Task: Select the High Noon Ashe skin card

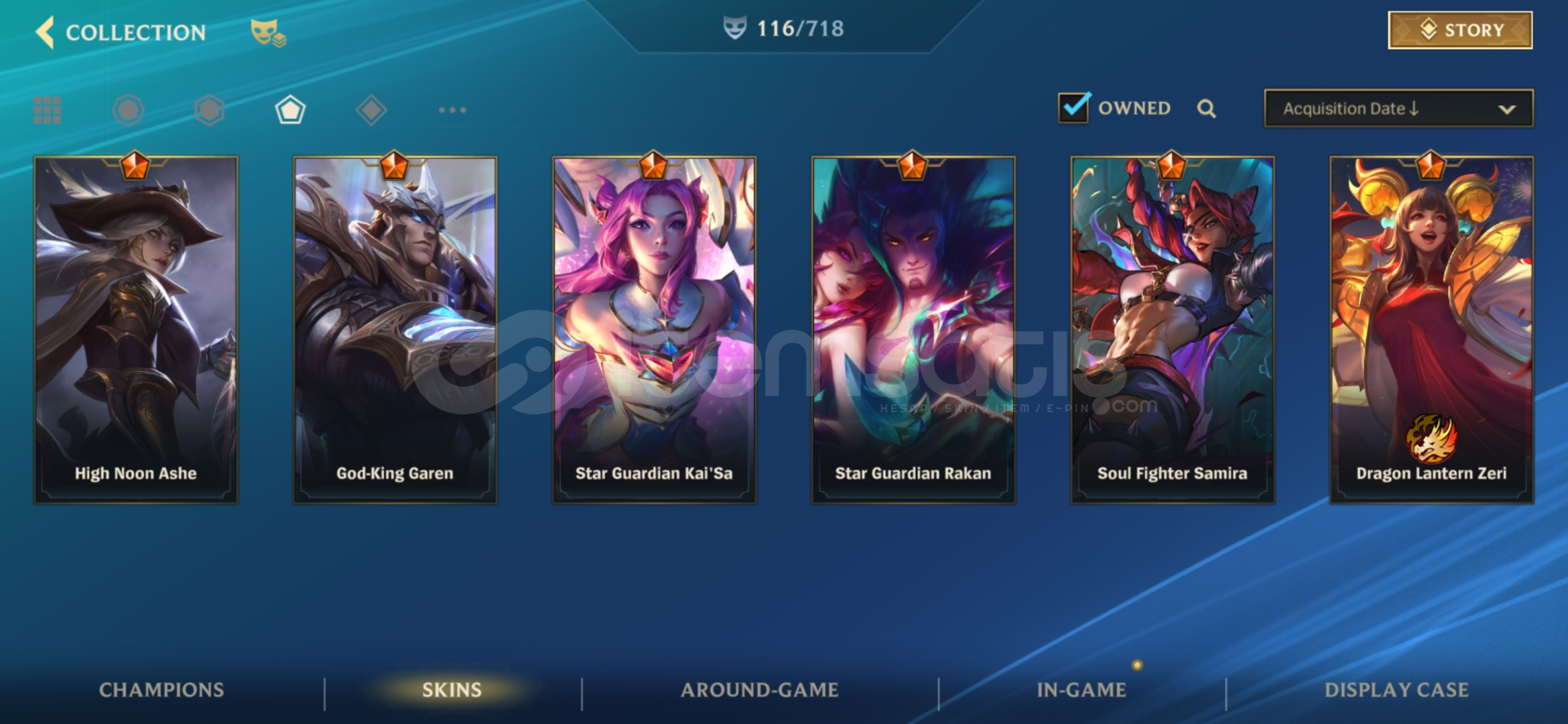Action: point(136,330)
